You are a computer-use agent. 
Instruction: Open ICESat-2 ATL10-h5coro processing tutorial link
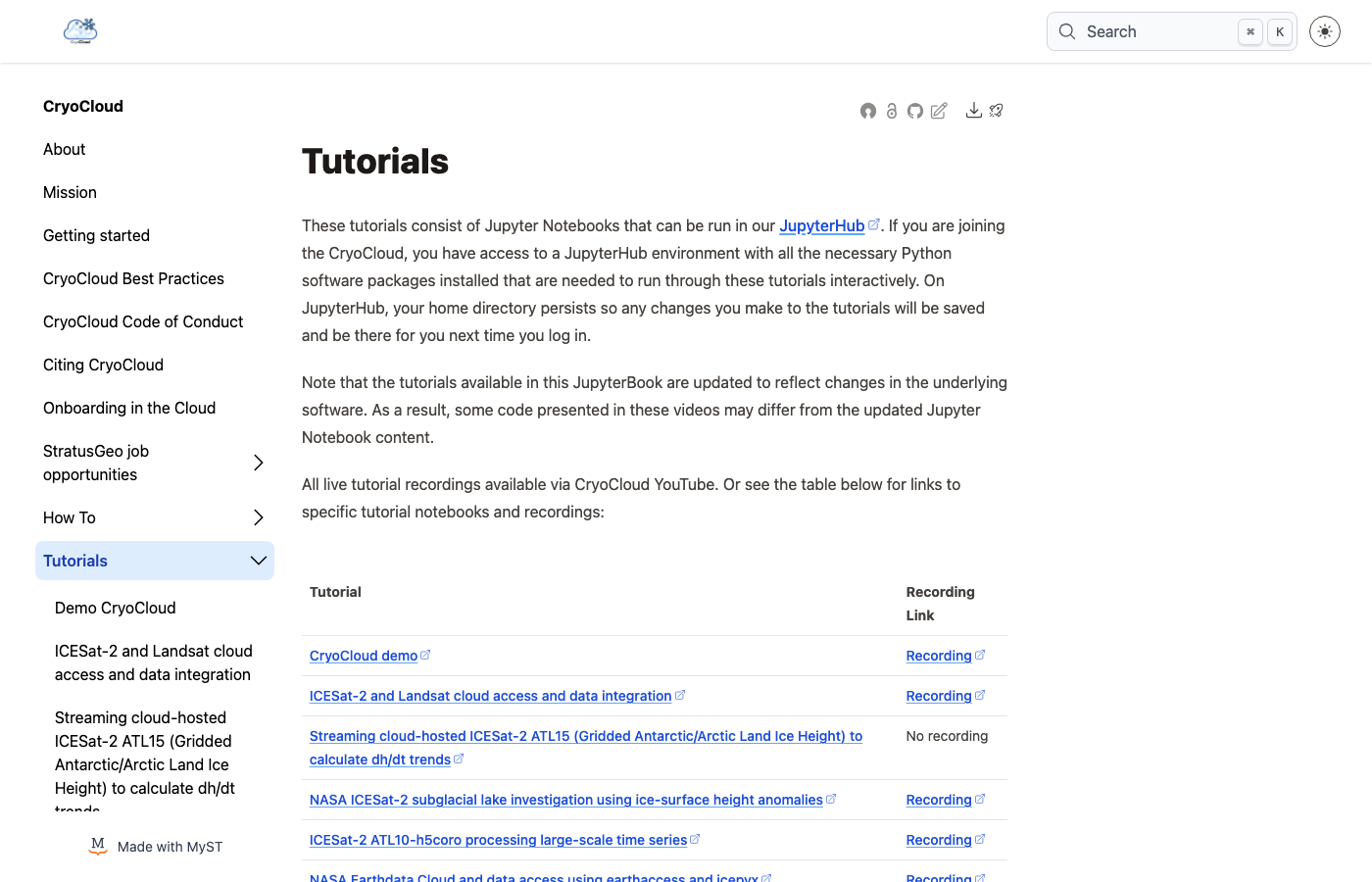[499, 840]
